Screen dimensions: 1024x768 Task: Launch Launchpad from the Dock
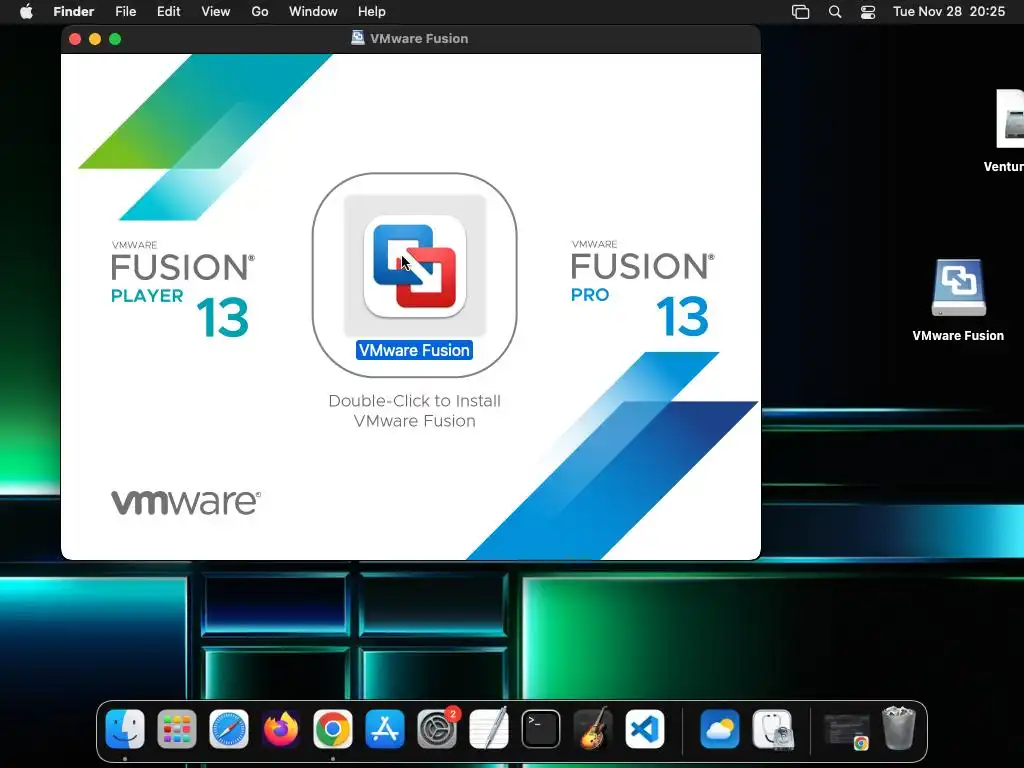point(176,729)
